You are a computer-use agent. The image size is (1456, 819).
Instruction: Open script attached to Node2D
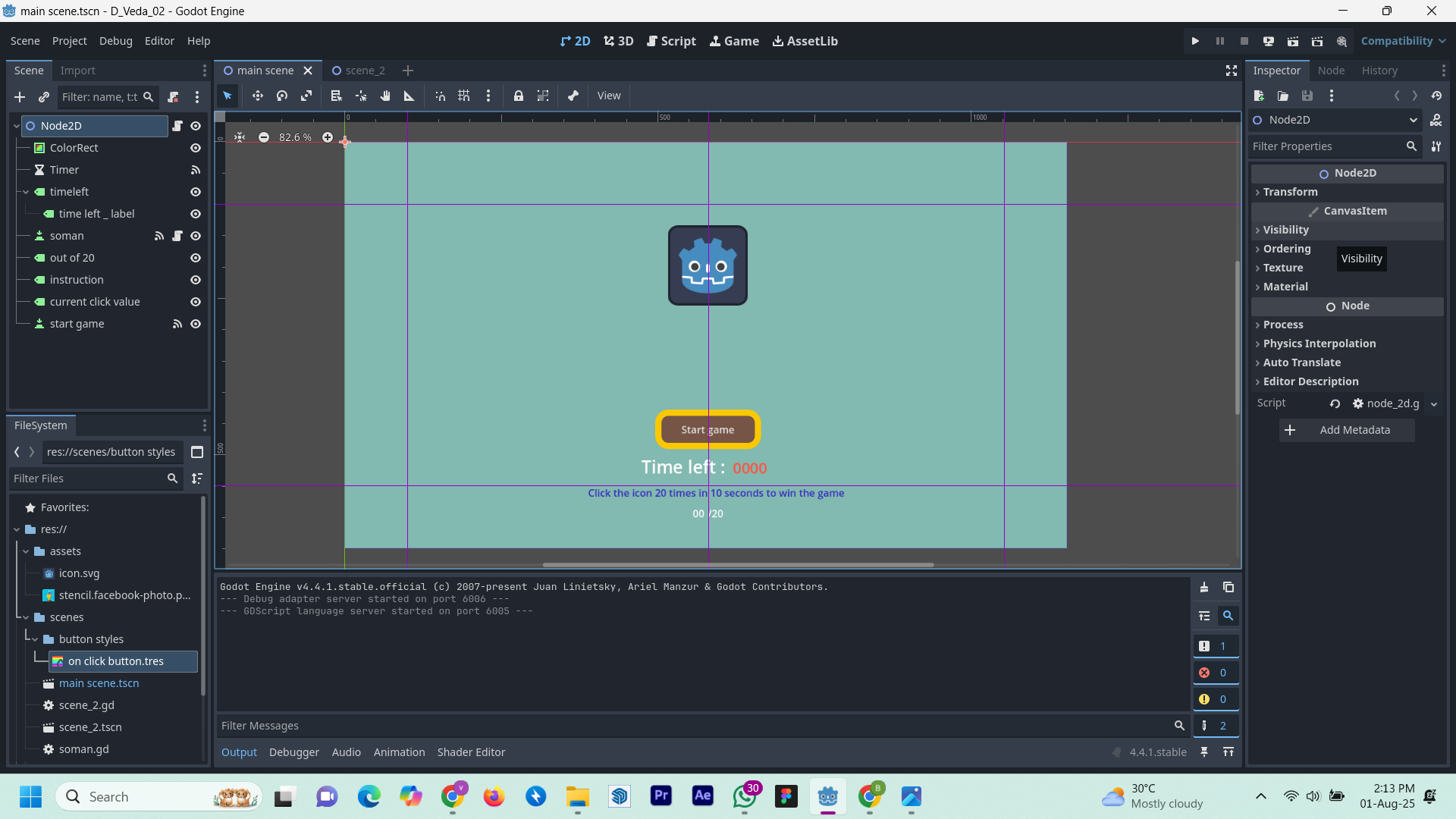(177, 126)
